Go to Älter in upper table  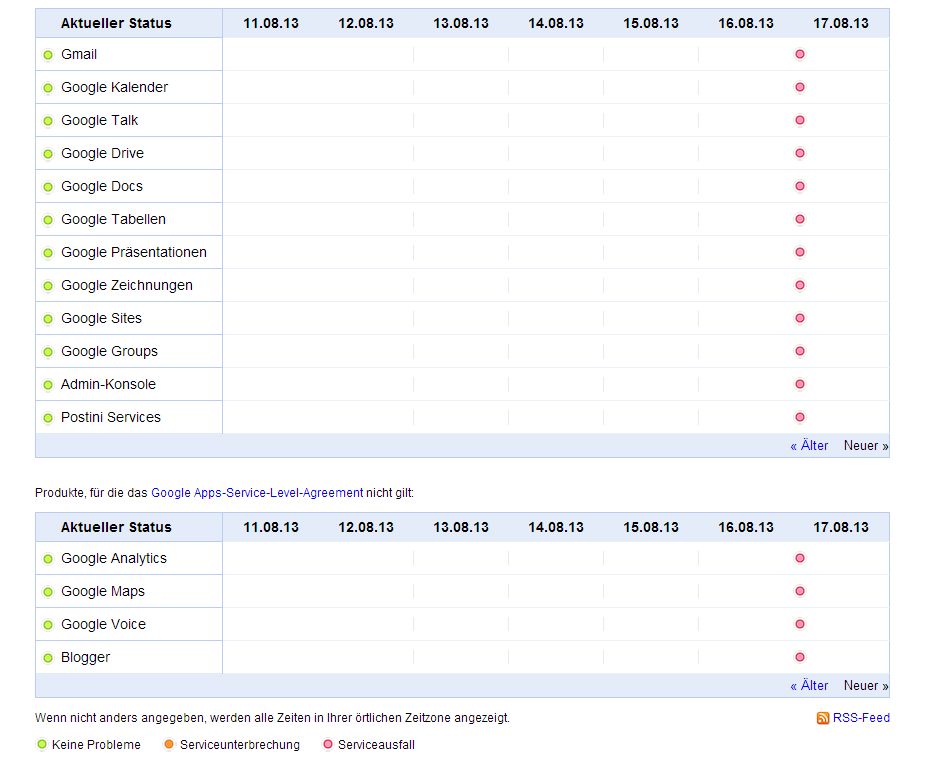pyautogui.click(x=809, y=446)
